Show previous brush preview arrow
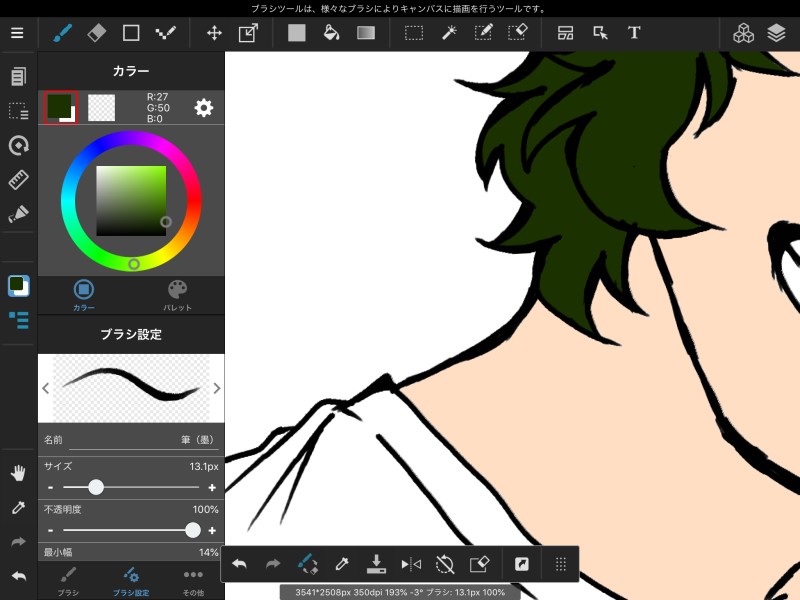Screen dimensions: 800x600 pos(45,388)
